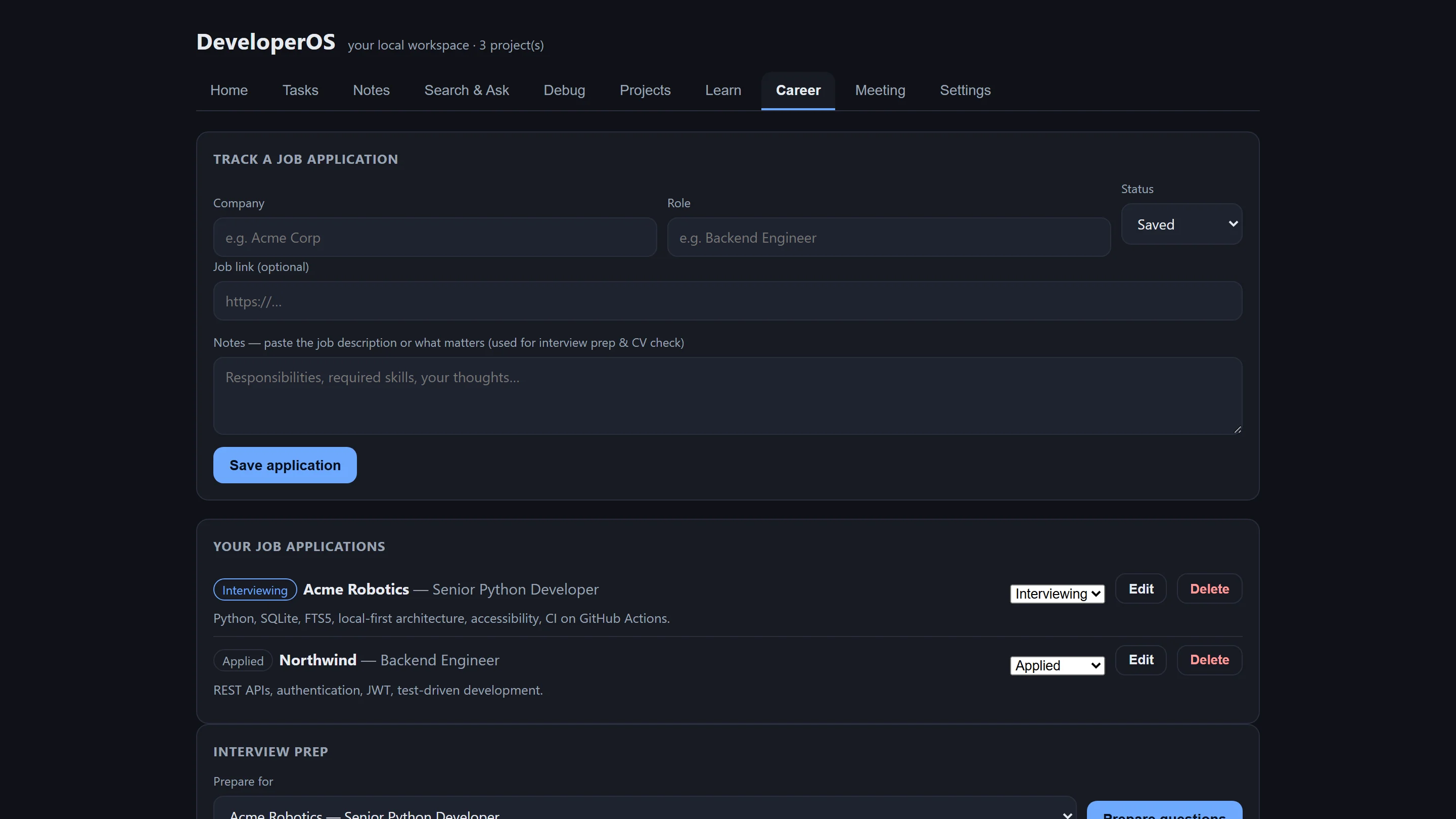The height and width of the screenshot is (819, 1456).
Task: Open the Learn tab
Action: pyautogui.click(x=723, y=90)
